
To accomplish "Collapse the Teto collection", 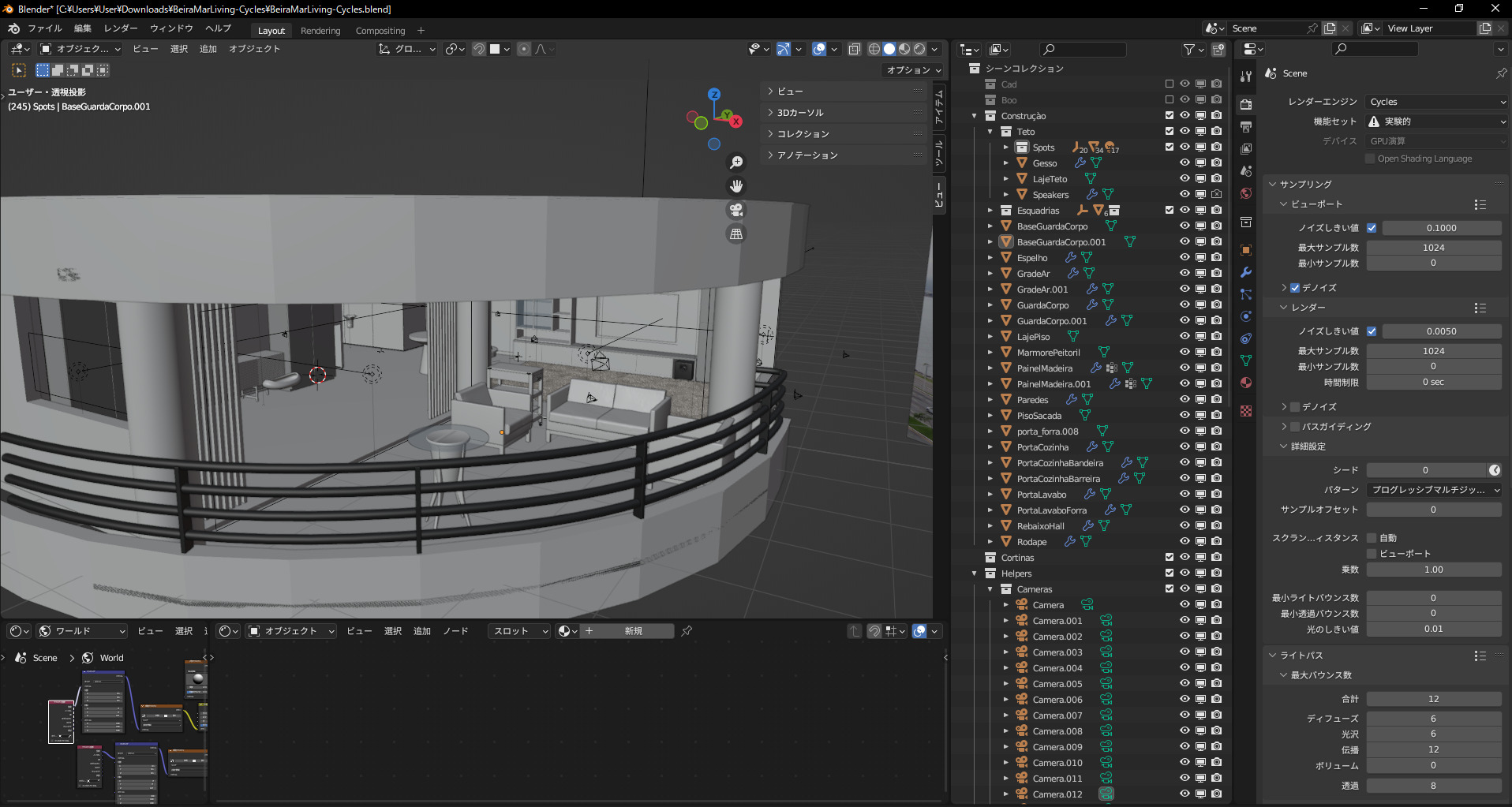I will (990, 132).
